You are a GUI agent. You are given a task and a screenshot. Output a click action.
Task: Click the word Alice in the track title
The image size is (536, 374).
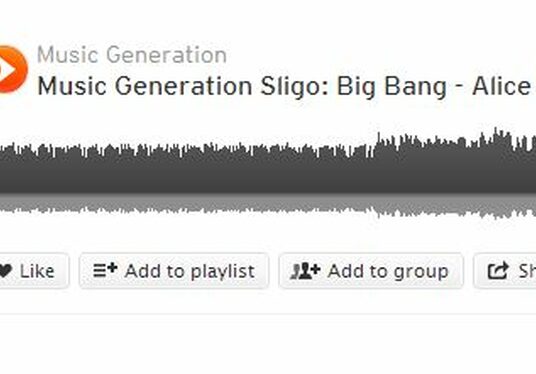point(501,86)
